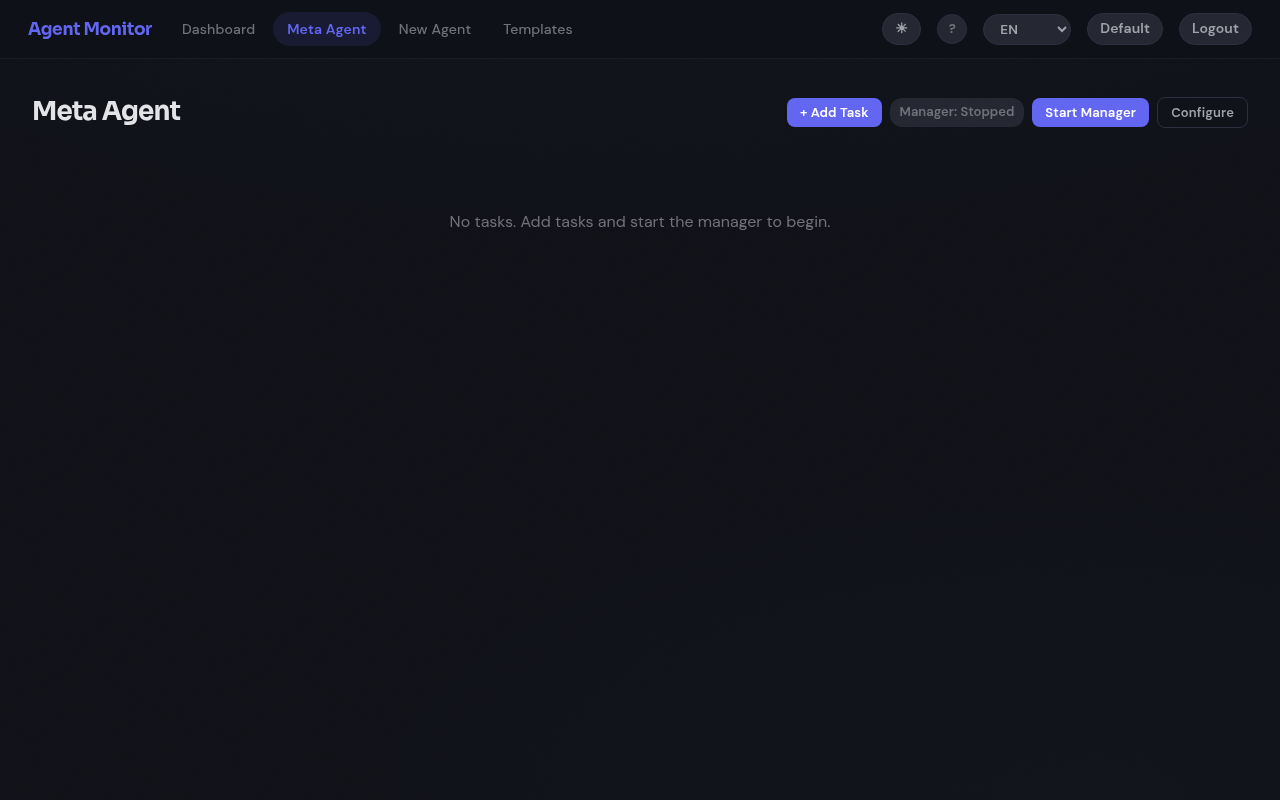Click the Manager: Stopped status badge

point(957,112)
